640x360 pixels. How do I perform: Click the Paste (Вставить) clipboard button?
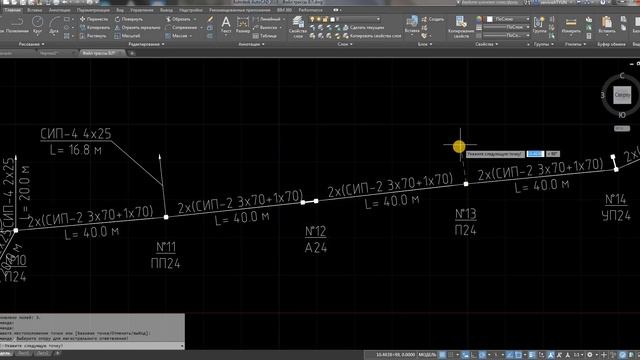pos(607,25)
